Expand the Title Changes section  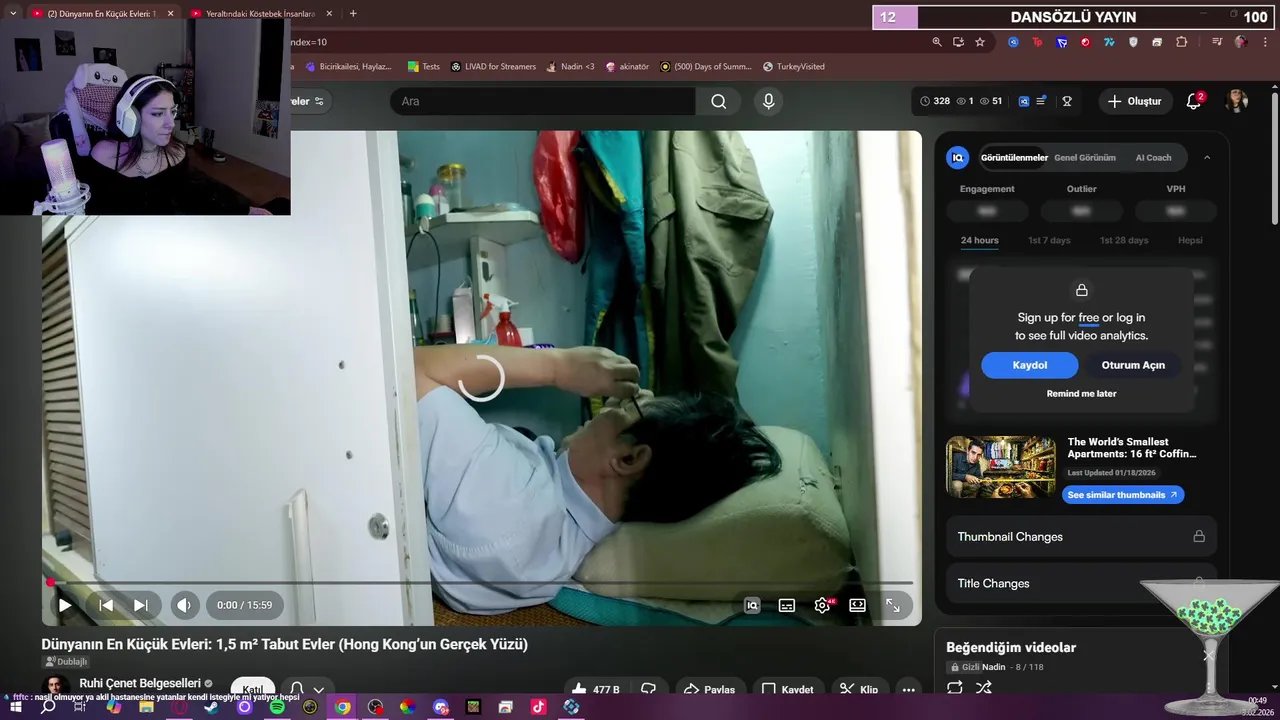coord(1081,583)
